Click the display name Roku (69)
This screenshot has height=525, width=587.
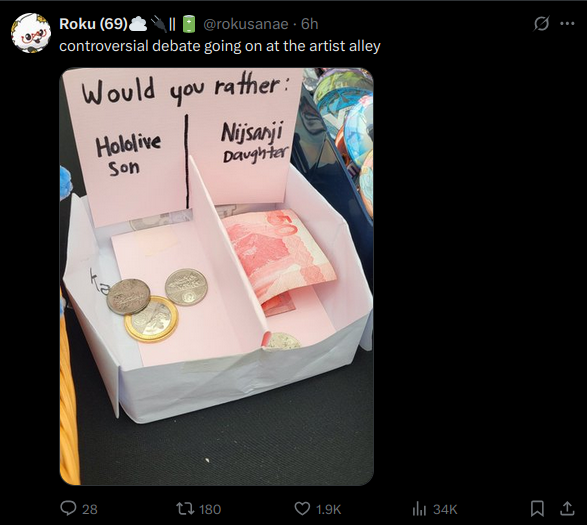click(93, 24)
